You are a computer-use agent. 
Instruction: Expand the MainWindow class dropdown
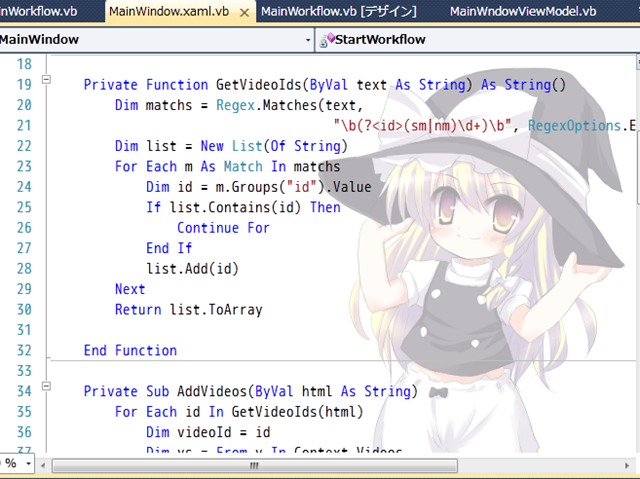pos(307,40)
